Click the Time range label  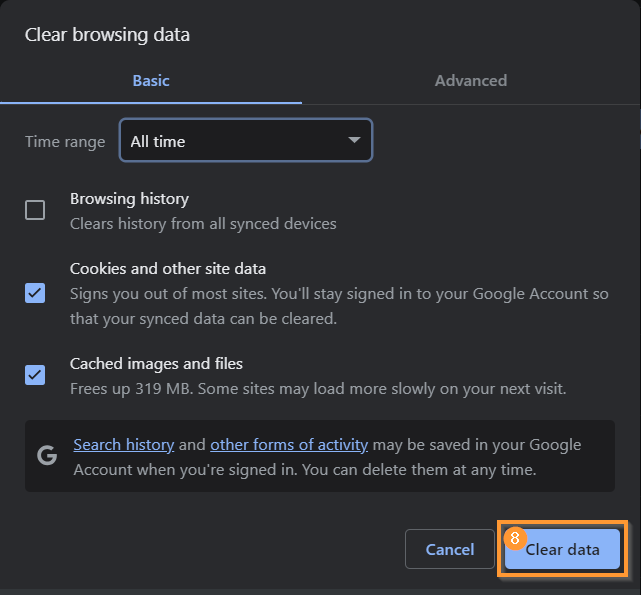coord(65,142)
